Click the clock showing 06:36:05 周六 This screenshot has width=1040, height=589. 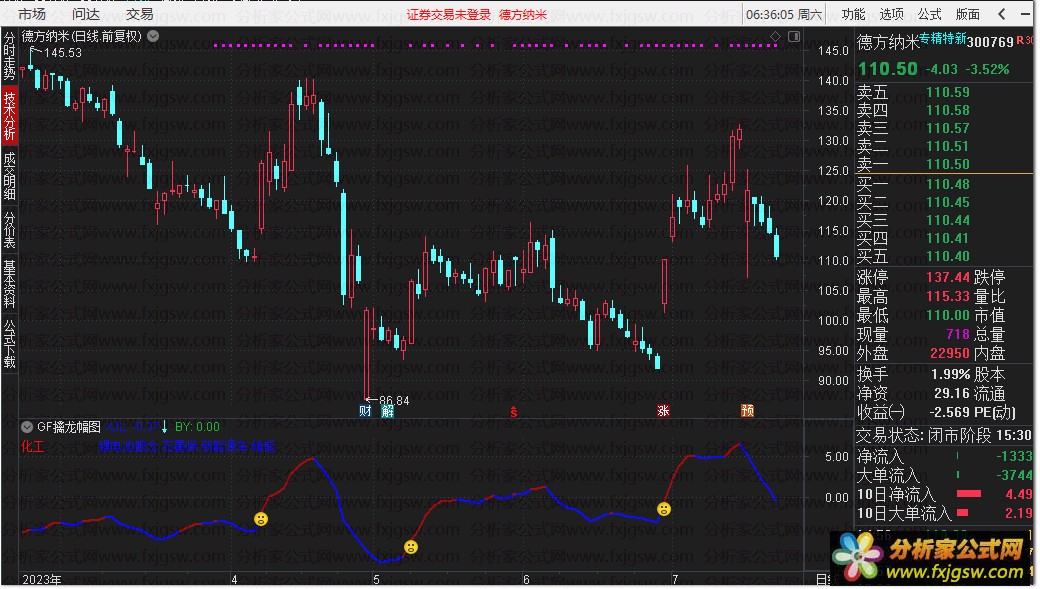pos(784,15)
